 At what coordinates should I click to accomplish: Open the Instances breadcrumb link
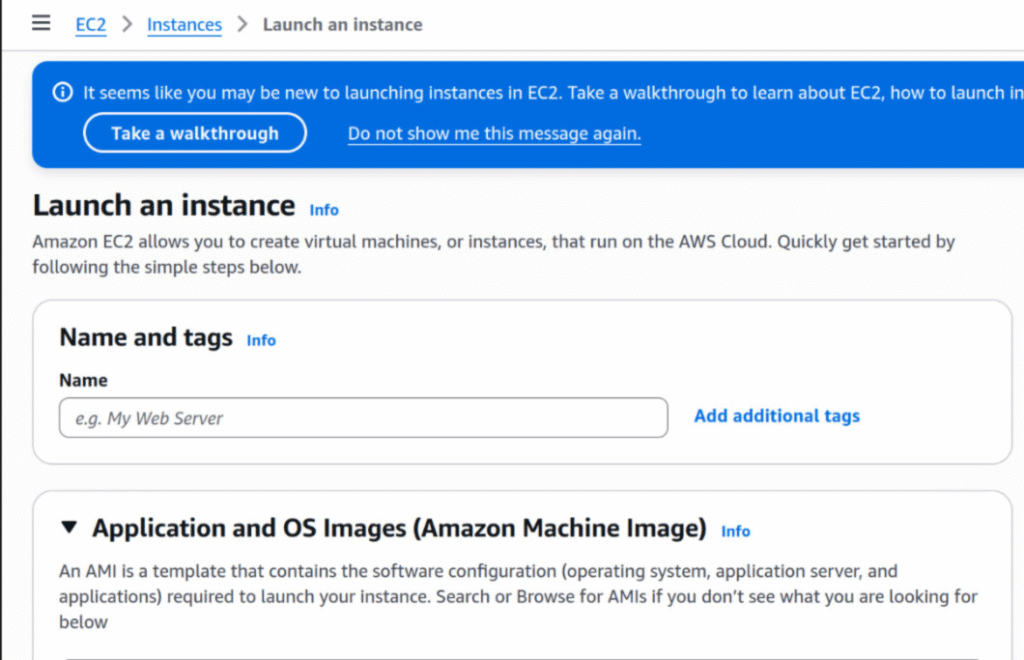coord(184,24)
